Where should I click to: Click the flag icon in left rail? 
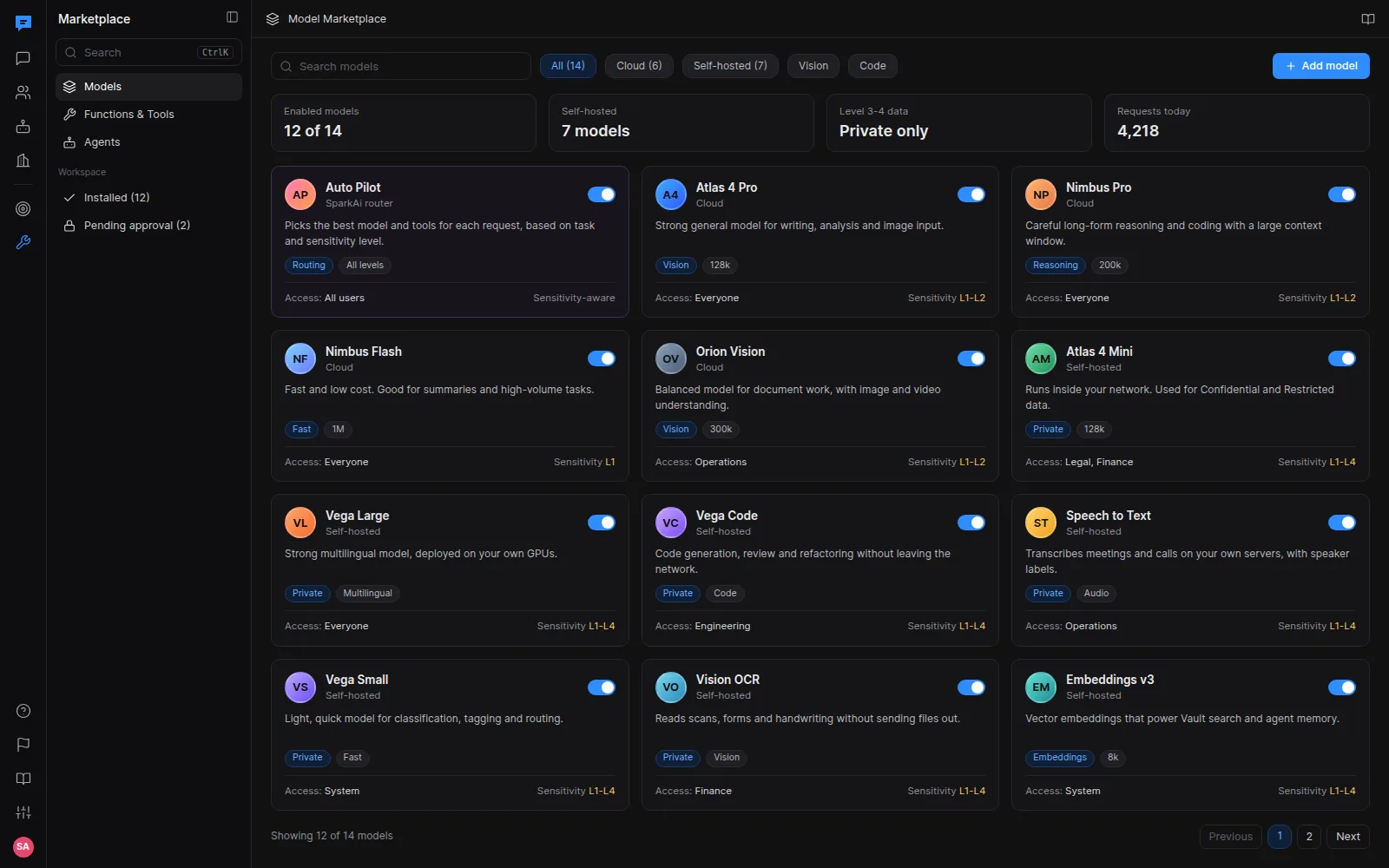(23, 745)
